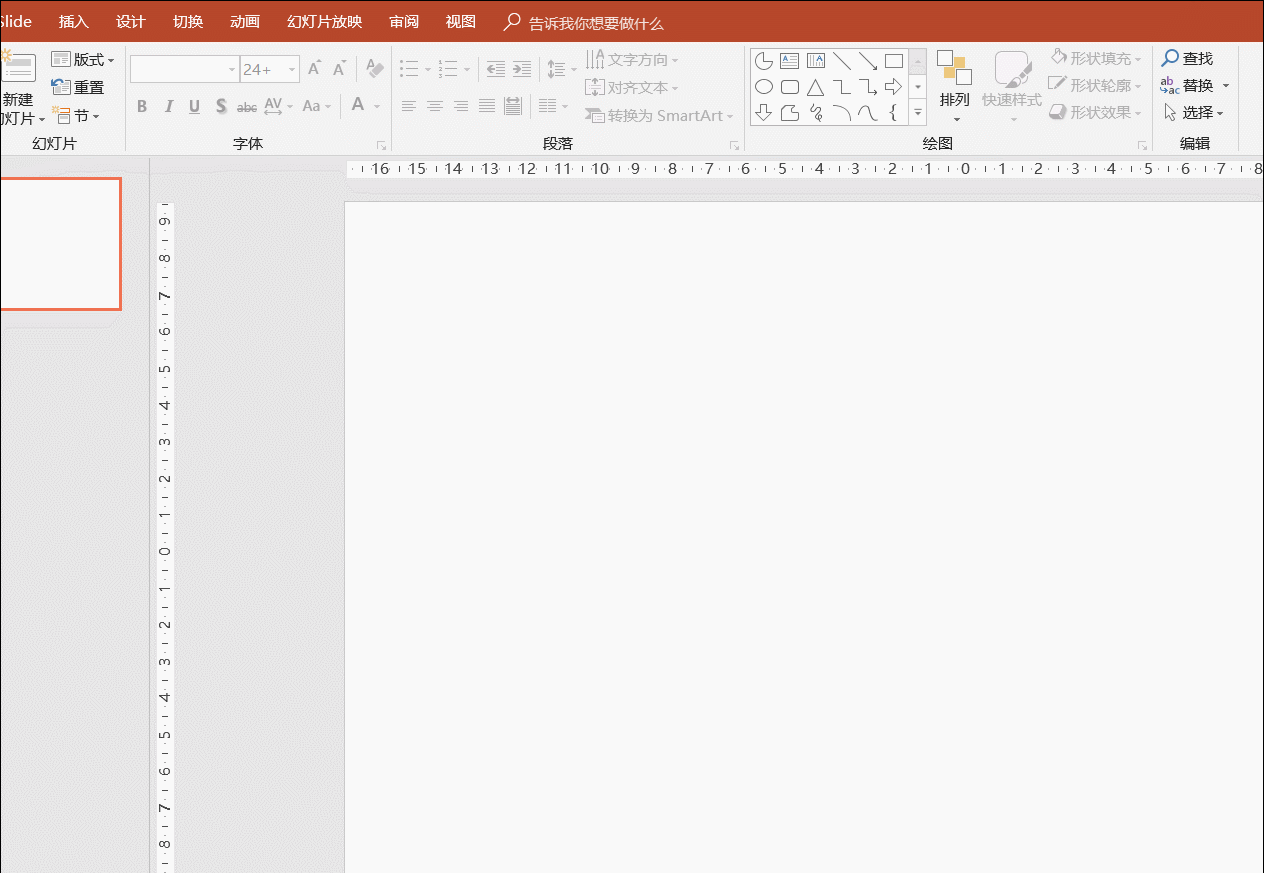
Task: Toggle bold formatting
Action: click(142, 106)
